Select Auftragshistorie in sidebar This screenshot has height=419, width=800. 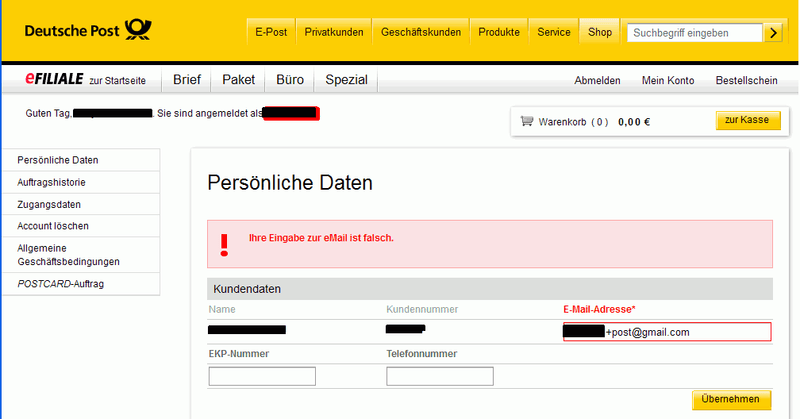tap(82, 182)
